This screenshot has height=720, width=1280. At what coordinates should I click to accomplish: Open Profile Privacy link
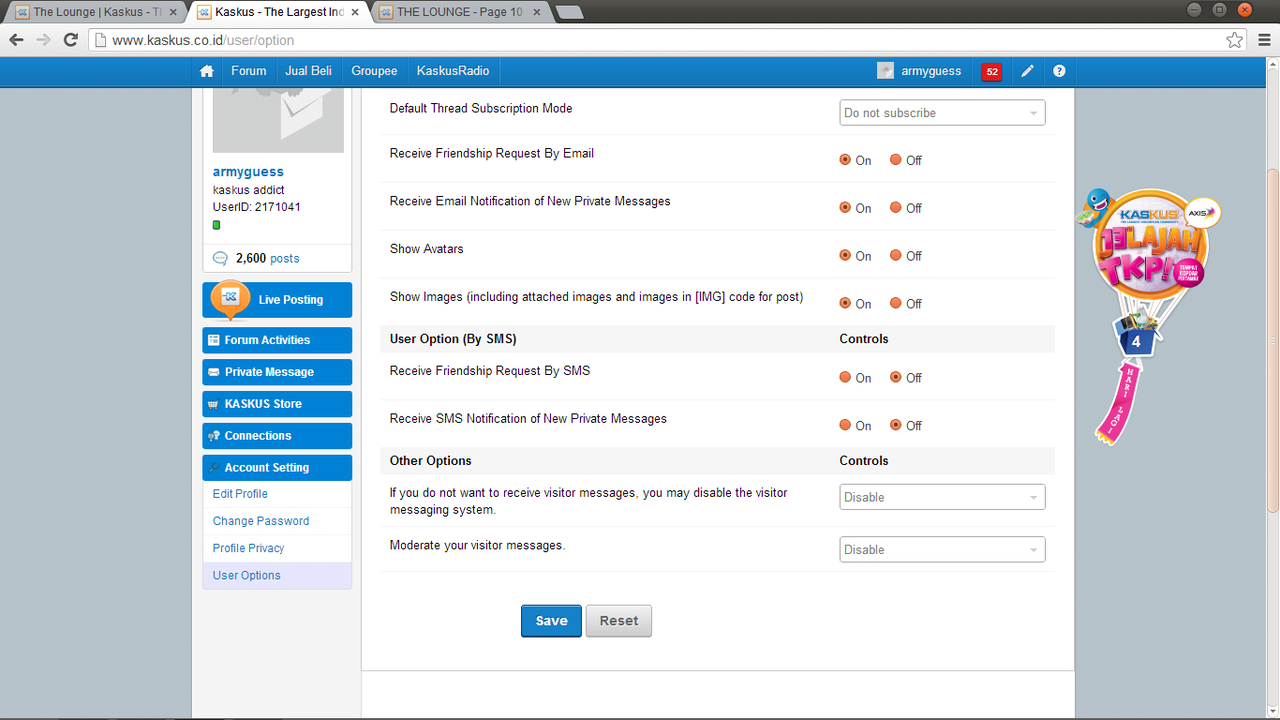[248, 548]
